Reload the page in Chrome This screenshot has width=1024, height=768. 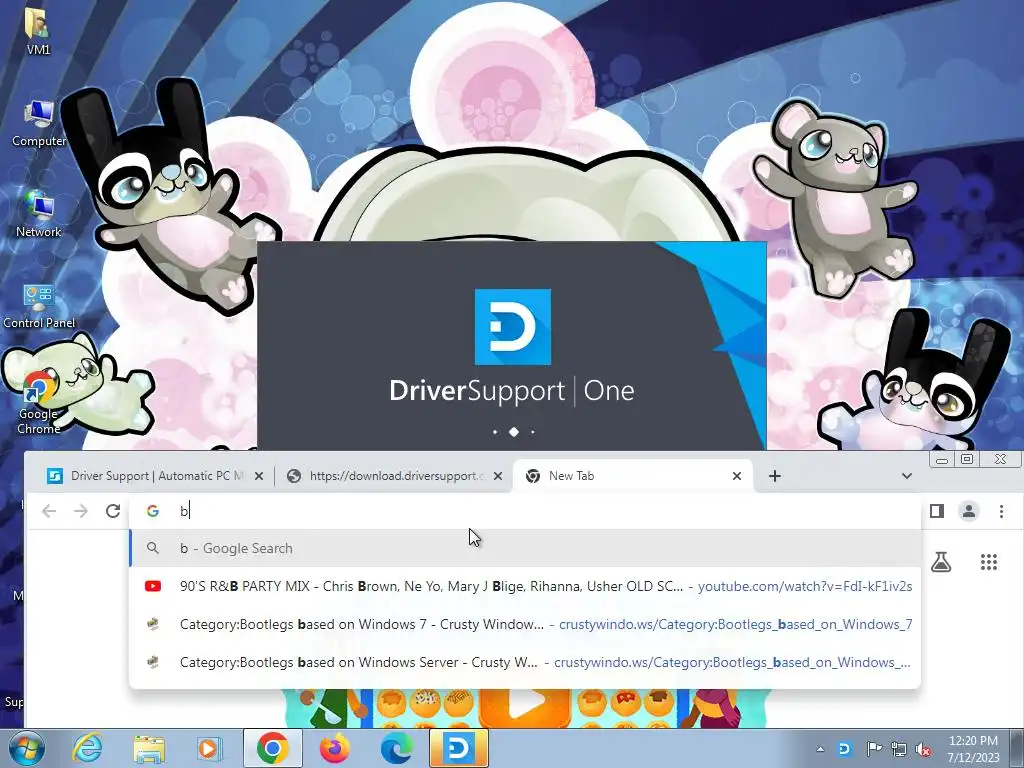tap(113, 511)
